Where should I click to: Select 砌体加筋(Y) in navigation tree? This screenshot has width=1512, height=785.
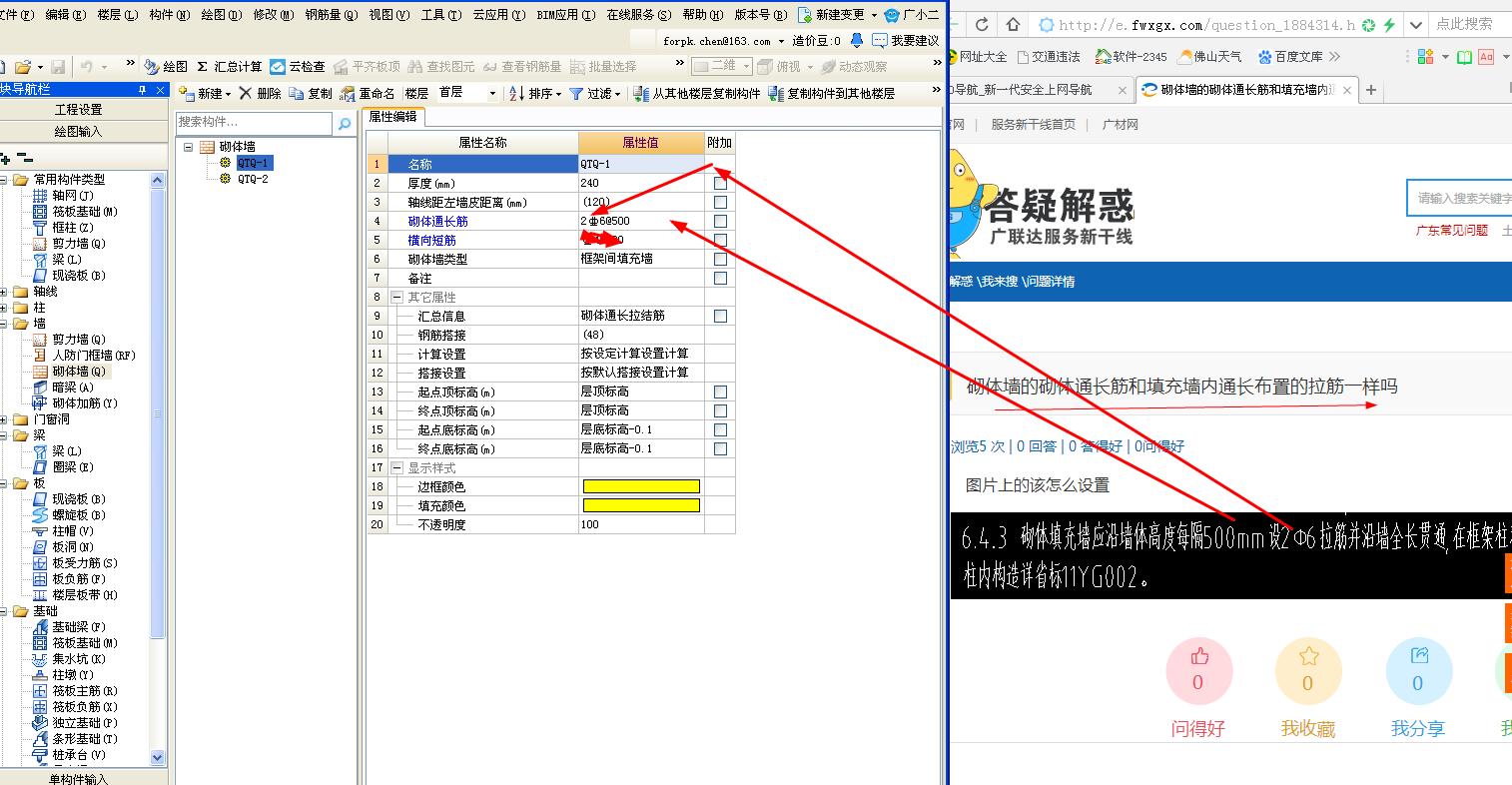coord(85,403)
